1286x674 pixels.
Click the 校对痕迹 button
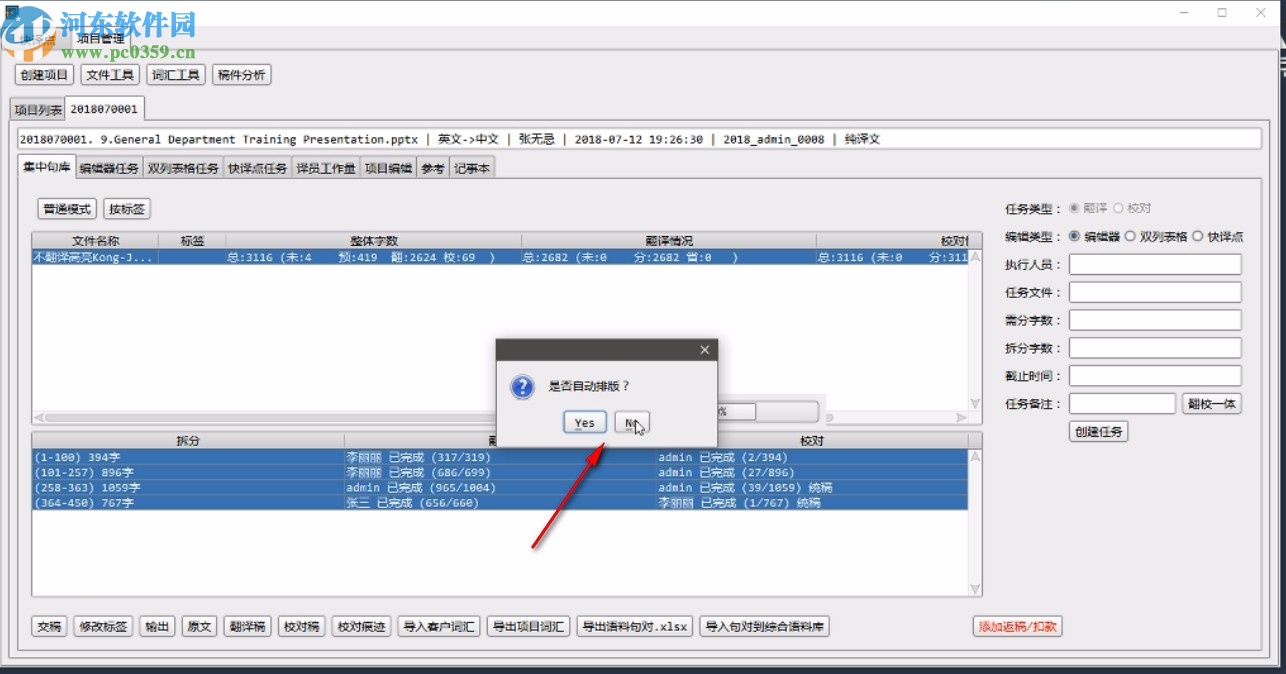361,627
